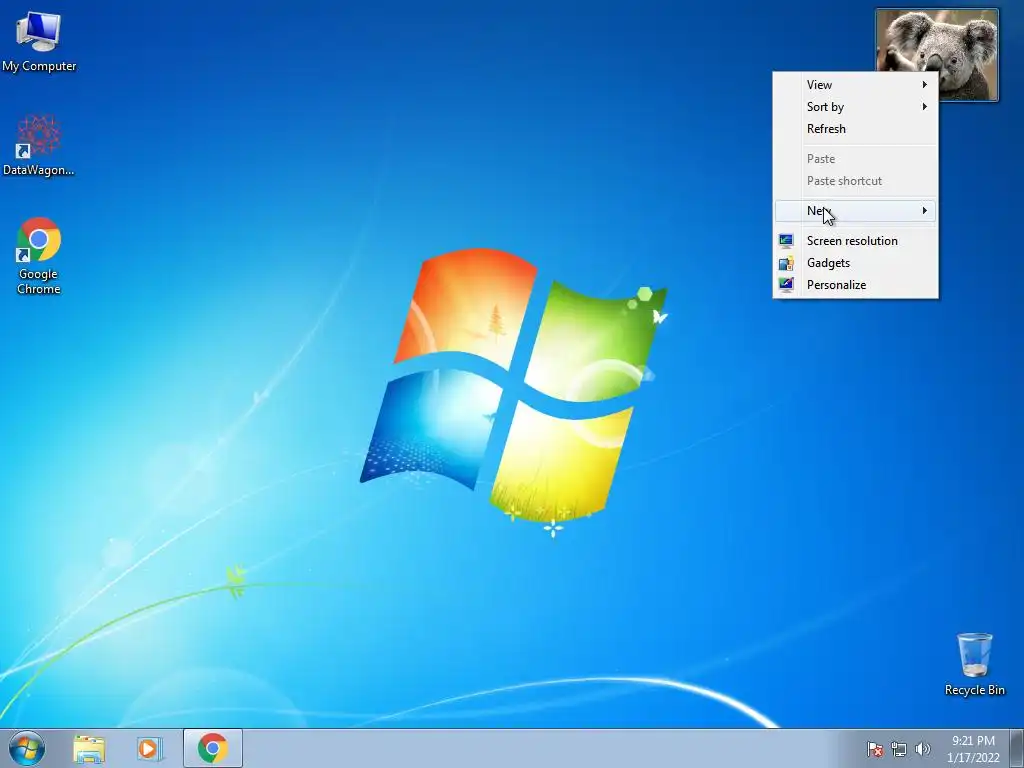Select the Recycle Bin icon
This screenshot has width=1024, height=768.
974,664
